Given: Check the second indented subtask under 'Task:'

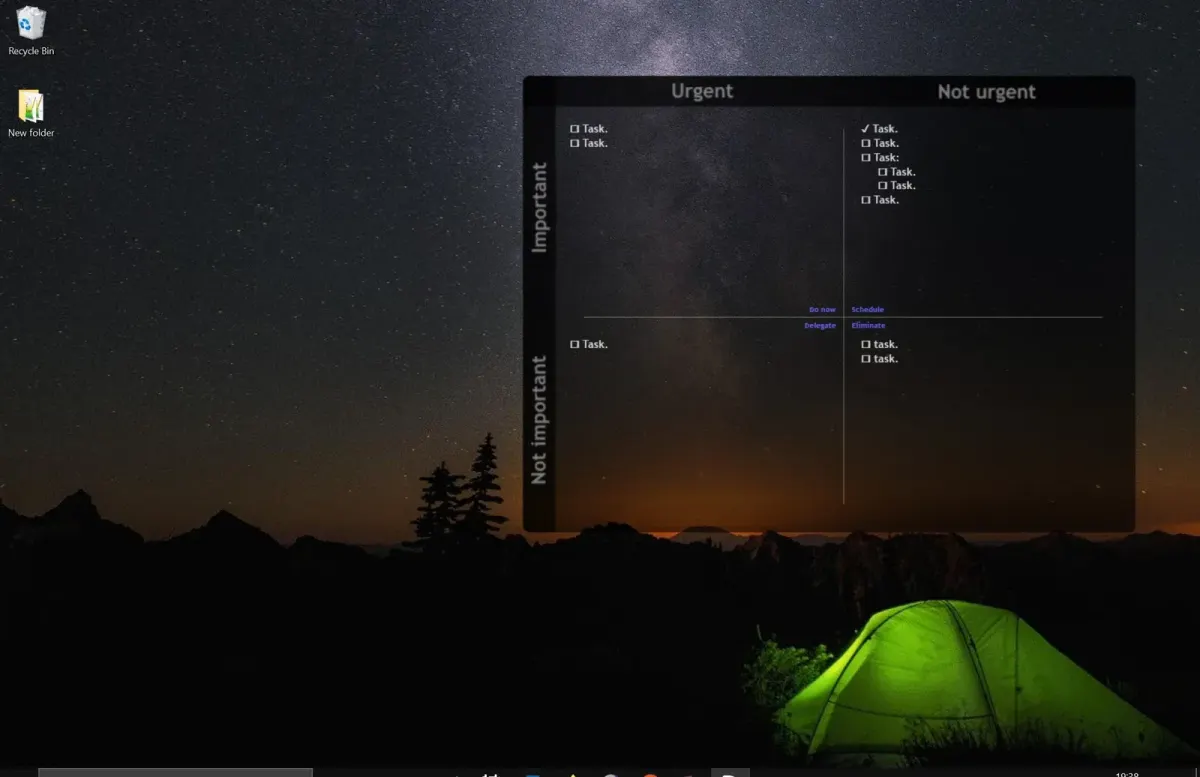Looking at the screenshot, I should pos(883,186).
